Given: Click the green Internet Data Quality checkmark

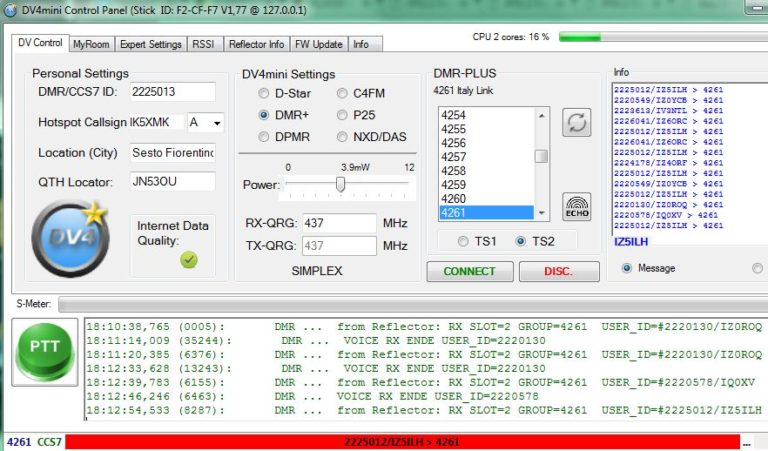Looking at the screenshot, I should click(x=189, y=259).
